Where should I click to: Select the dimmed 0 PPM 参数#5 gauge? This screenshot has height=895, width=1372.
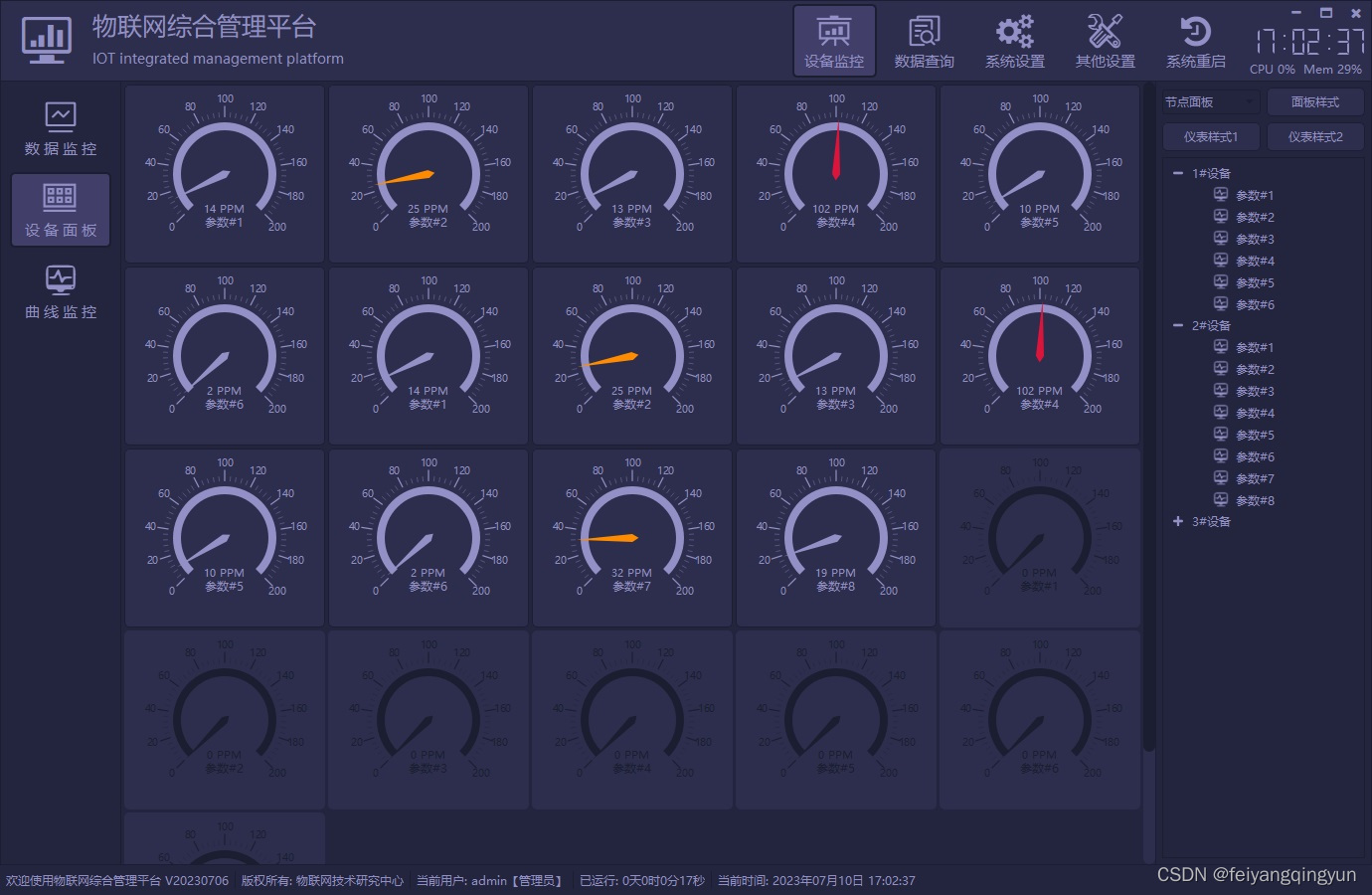click(x=836, y=720)
